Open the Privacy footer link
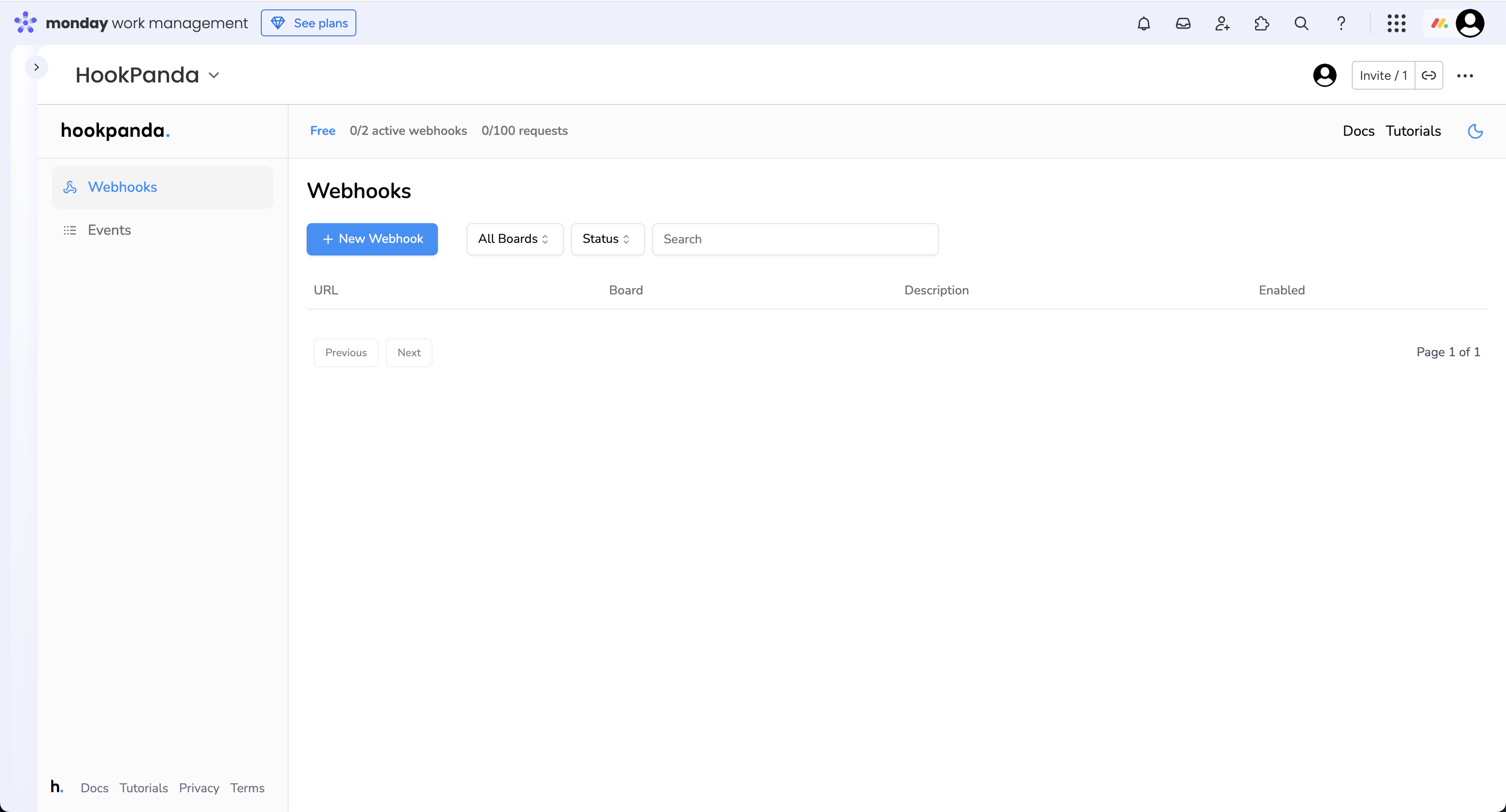1506x812 pixels. pyautogui.click(x=199, y=788)
